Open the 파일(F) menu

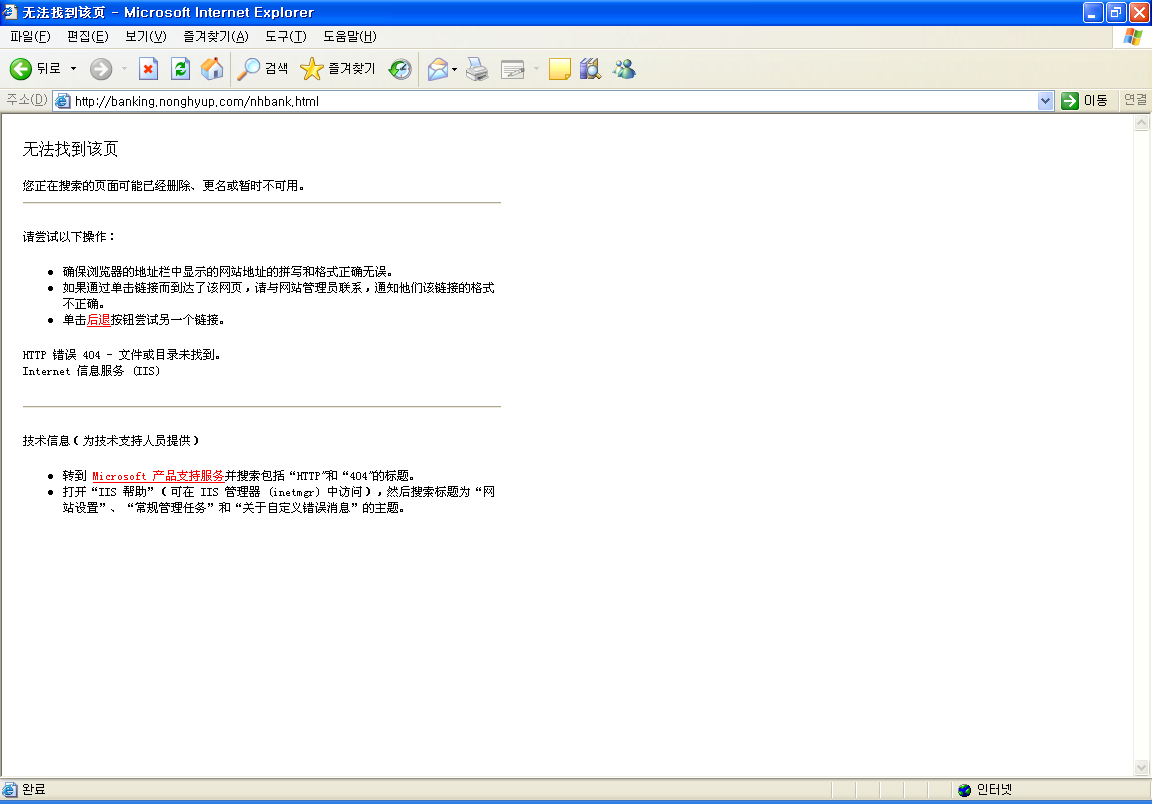(30, 36)
